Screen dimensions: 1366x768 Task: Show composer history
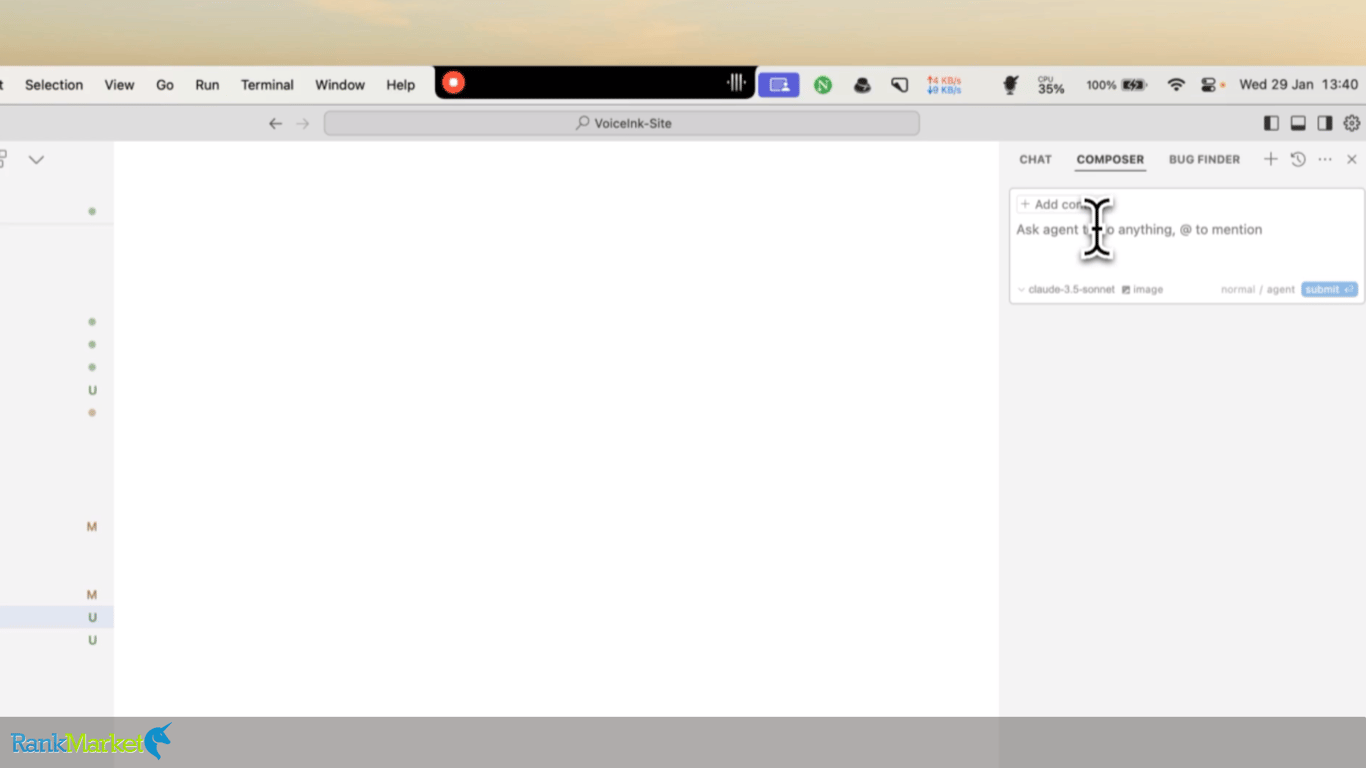pos(1298,159)
